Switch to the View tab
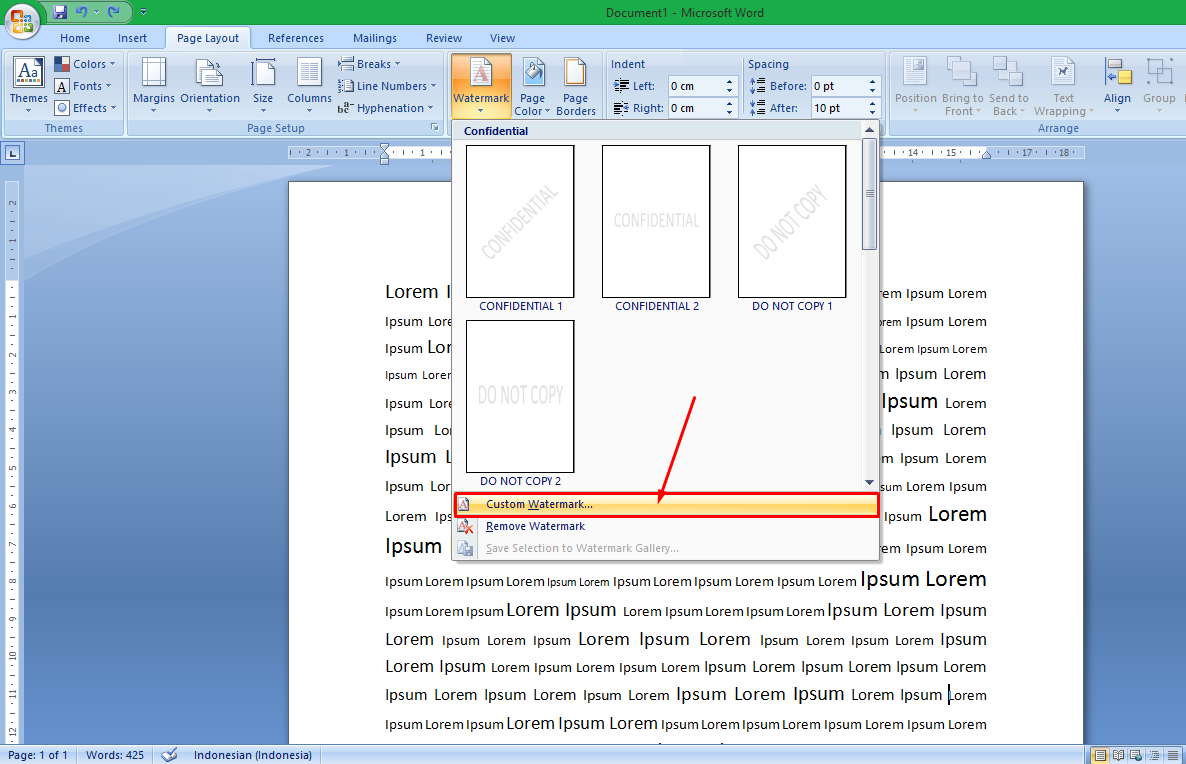 (x=502, y=38)
